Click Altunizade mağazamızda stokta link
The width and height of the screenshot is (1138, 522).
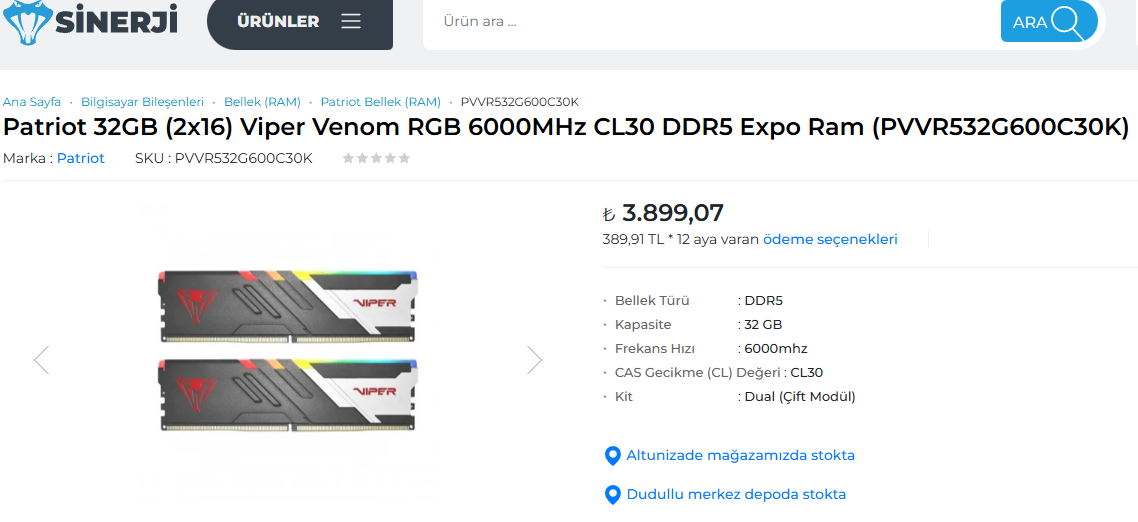740,455
